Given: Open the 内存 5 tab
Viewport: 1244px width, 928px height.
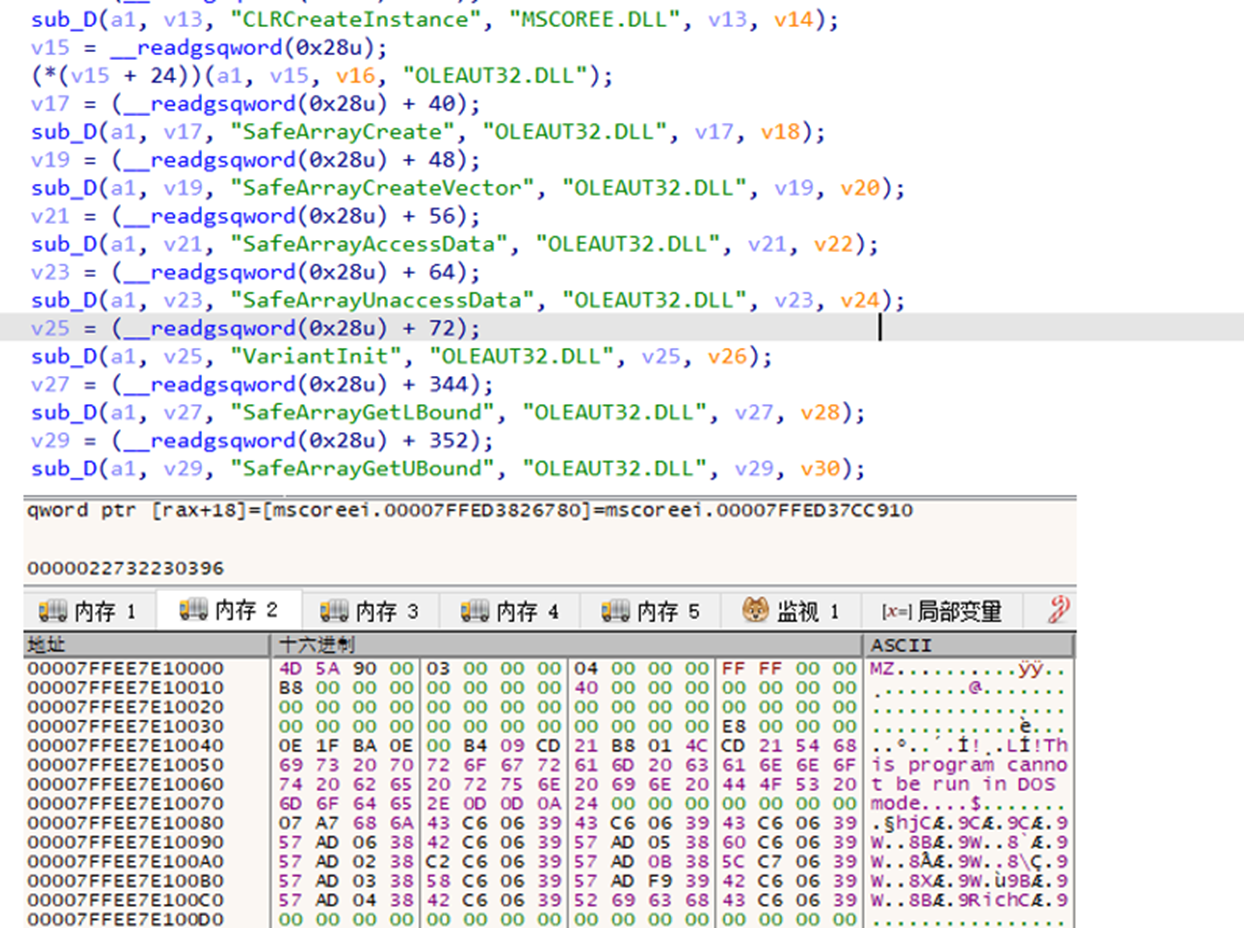Looking at the screenshot, I should (650, 611).
